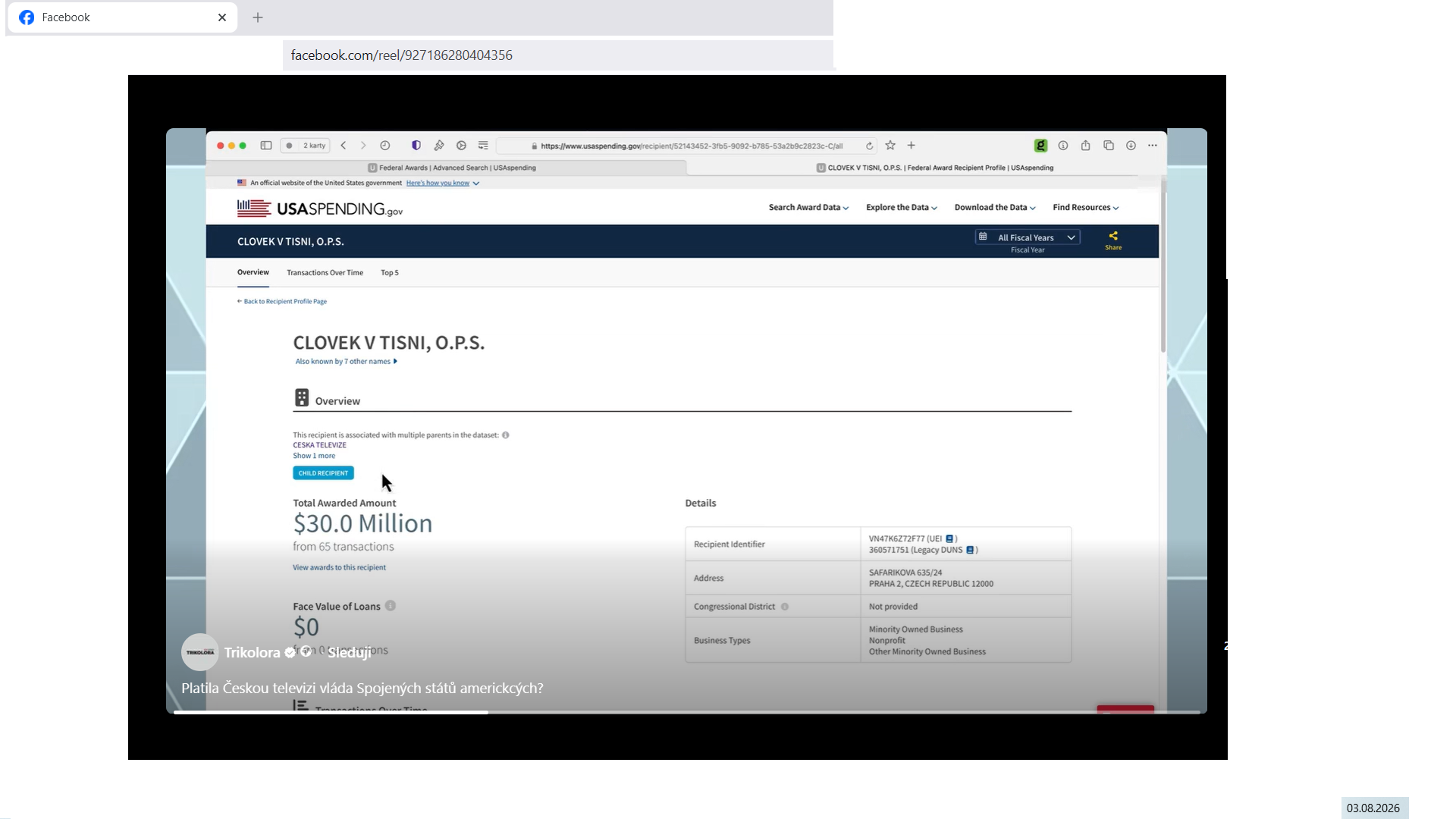Click the facebook.com/reel address bar
The height and width of the screenshot is (819, 1456).
pos(558,55)
